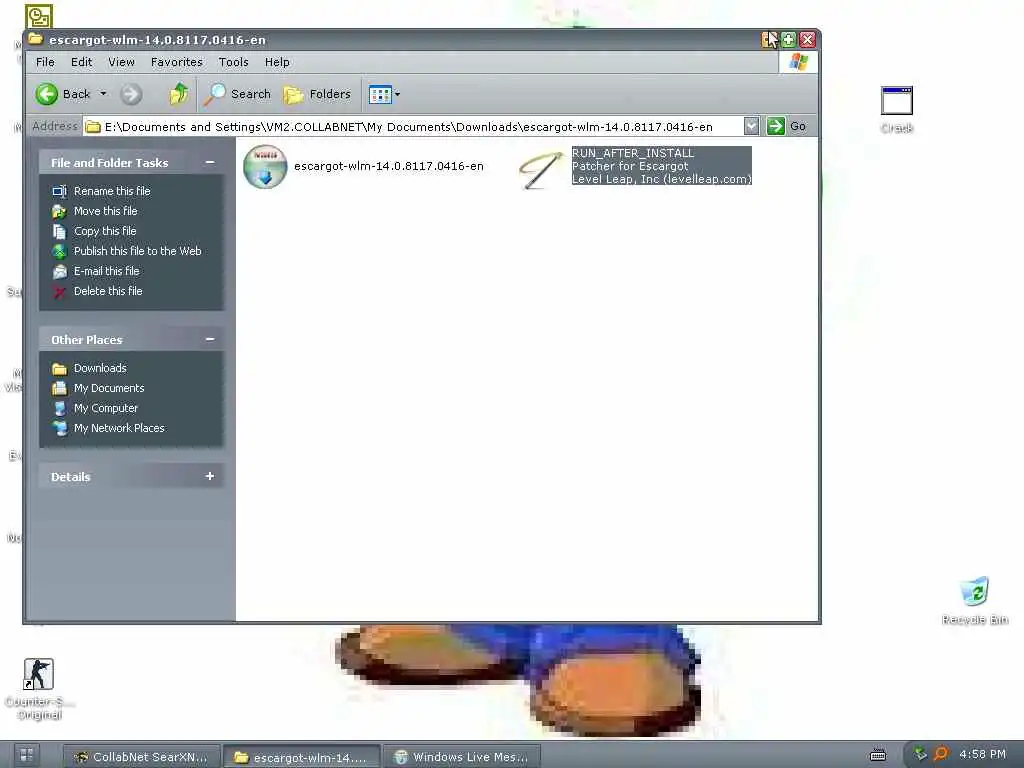Click the address bar folder icon
The image size is (1024, 768).
click(93, 127)
